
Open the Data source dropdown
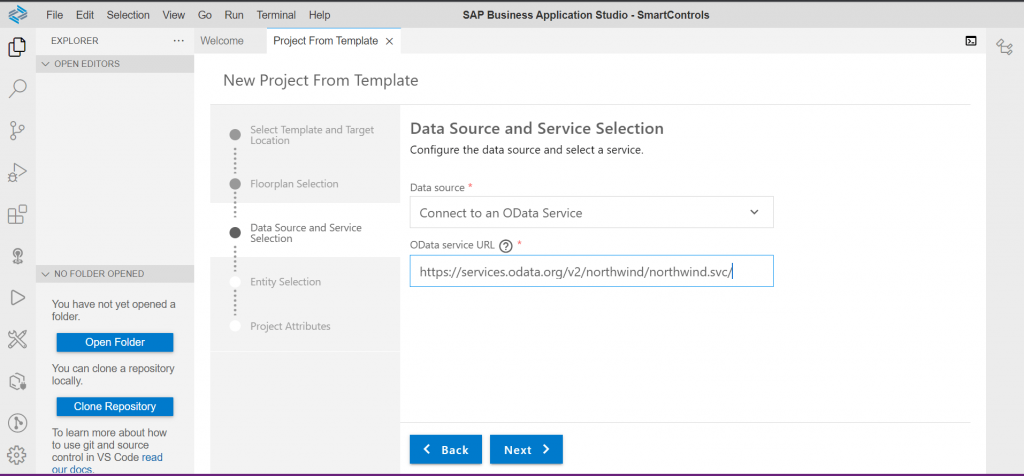[x=592, y=212]
